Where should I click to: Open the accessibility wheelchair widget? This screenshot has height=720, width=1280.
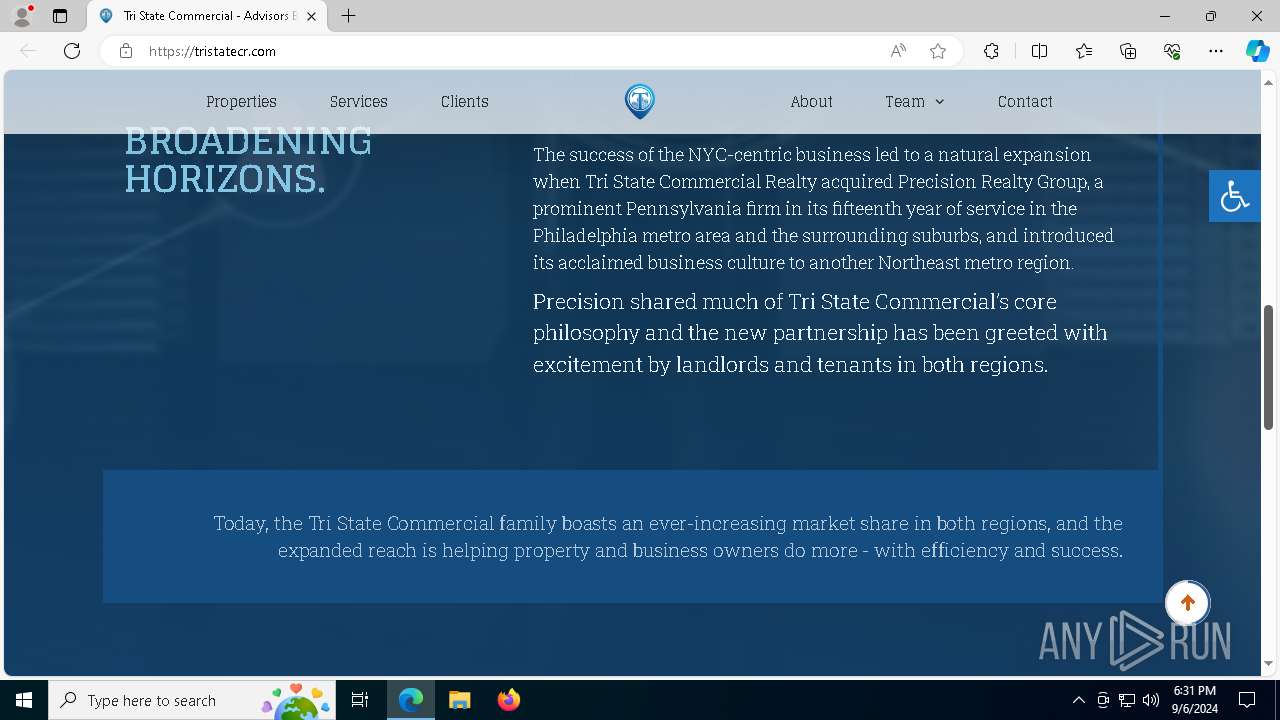(1234, 196)
